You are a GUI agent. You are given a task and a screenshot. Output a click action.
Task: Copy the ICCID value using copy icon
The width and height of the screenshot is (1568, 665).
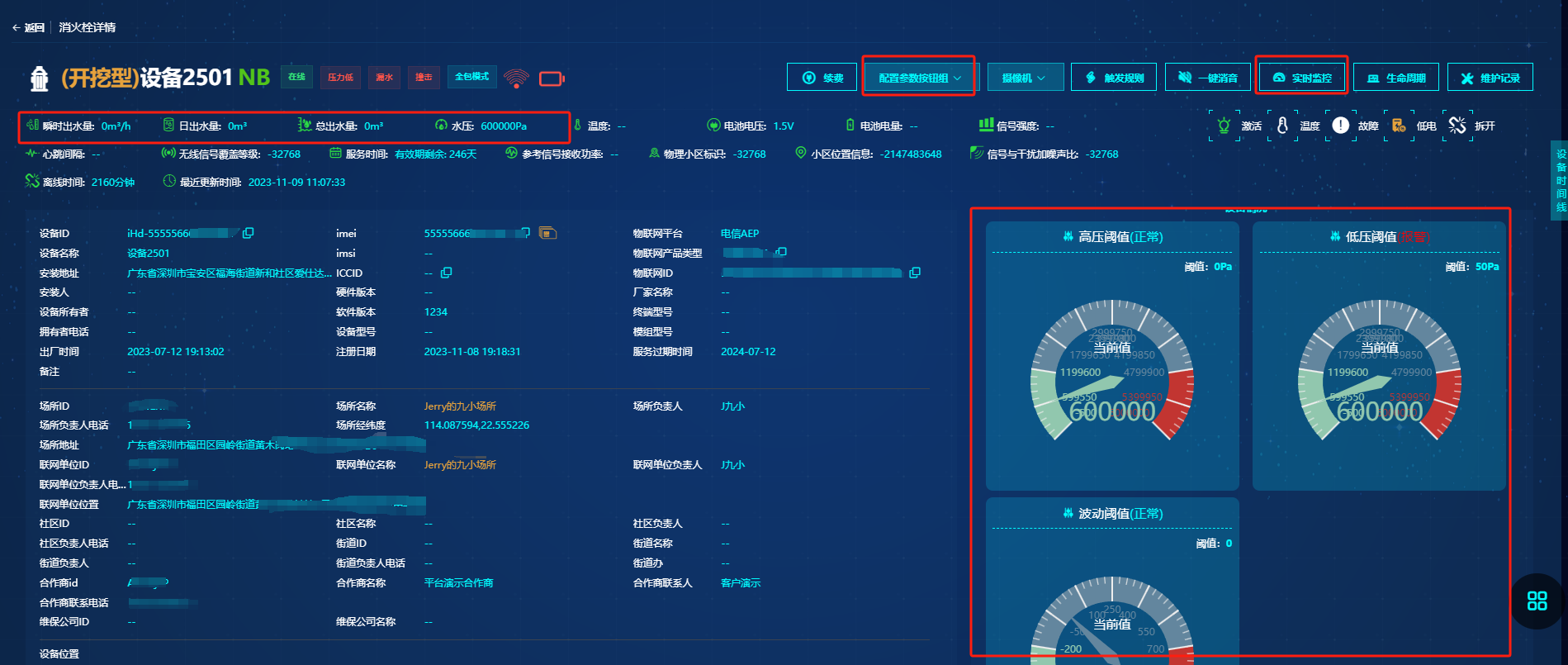(447, 273)
